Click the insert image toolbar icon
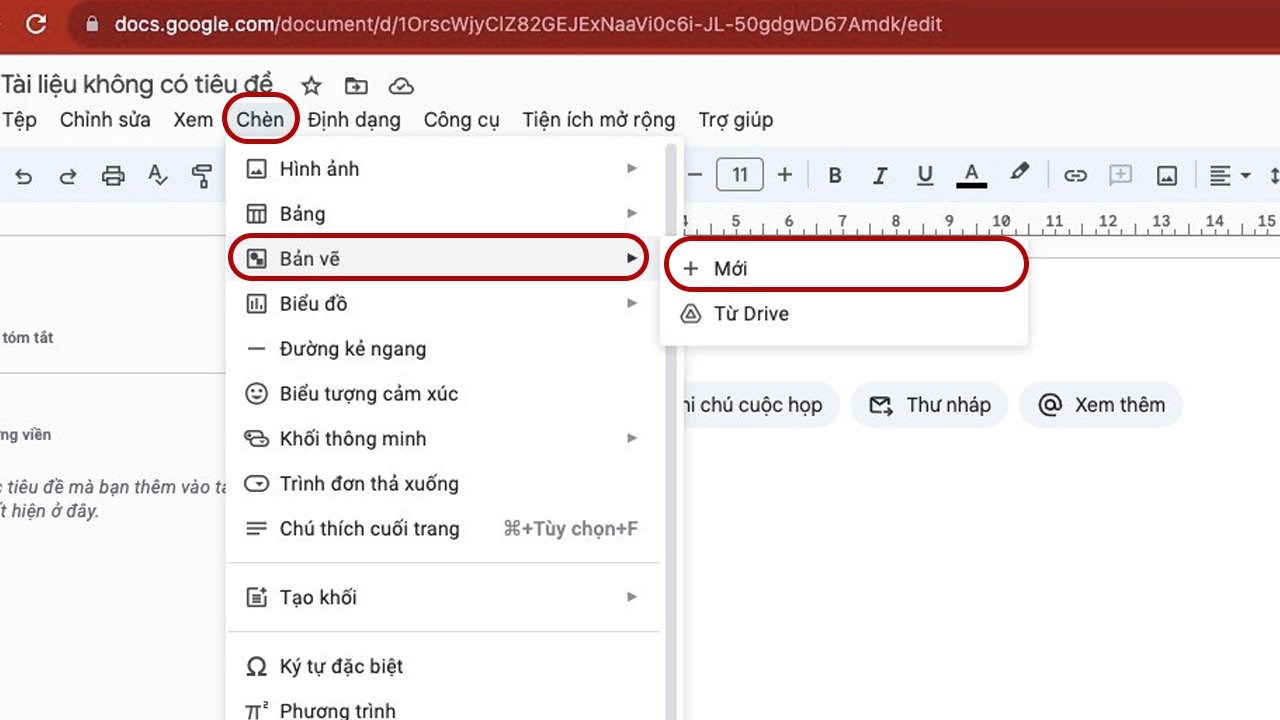The image size is (1280, 720). point(1167,176)
